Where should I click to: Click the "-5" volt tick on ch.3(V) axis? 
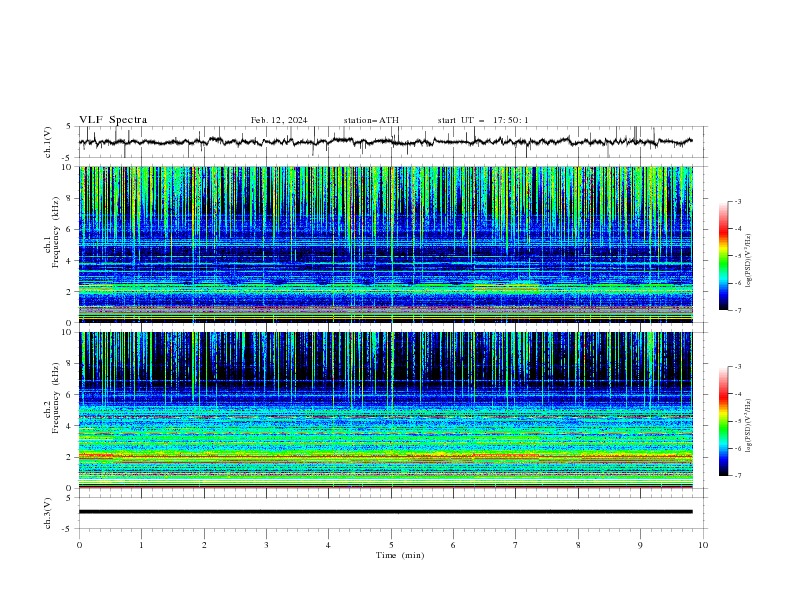pos(68,529)
